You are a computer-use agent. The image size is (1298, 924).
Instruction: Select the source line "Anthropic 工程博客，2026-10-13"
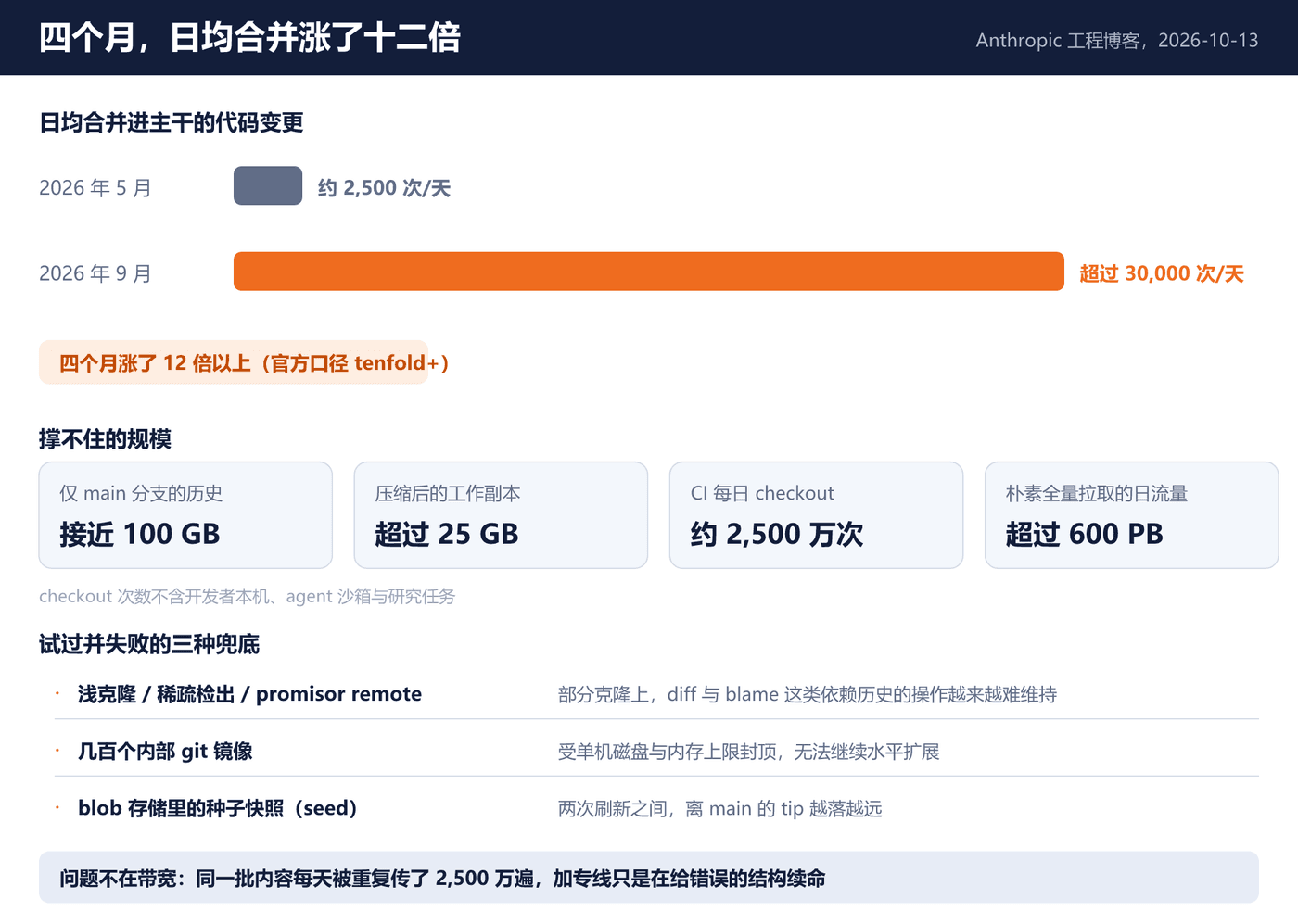pyautogui.click(x=1117, y=40)
